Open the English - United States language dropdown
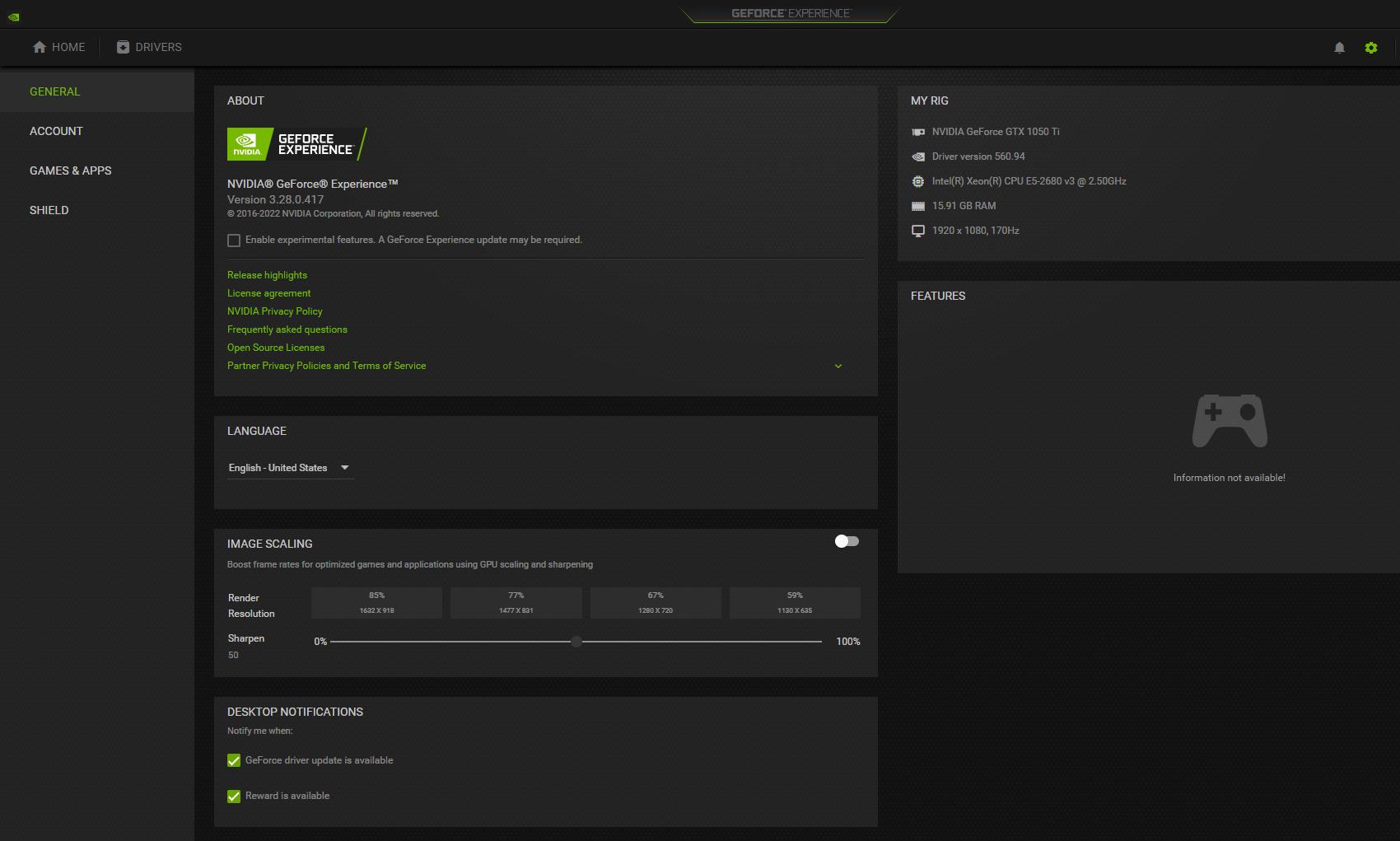Screen dimensions: 1400x841 (x=291, y=468)
